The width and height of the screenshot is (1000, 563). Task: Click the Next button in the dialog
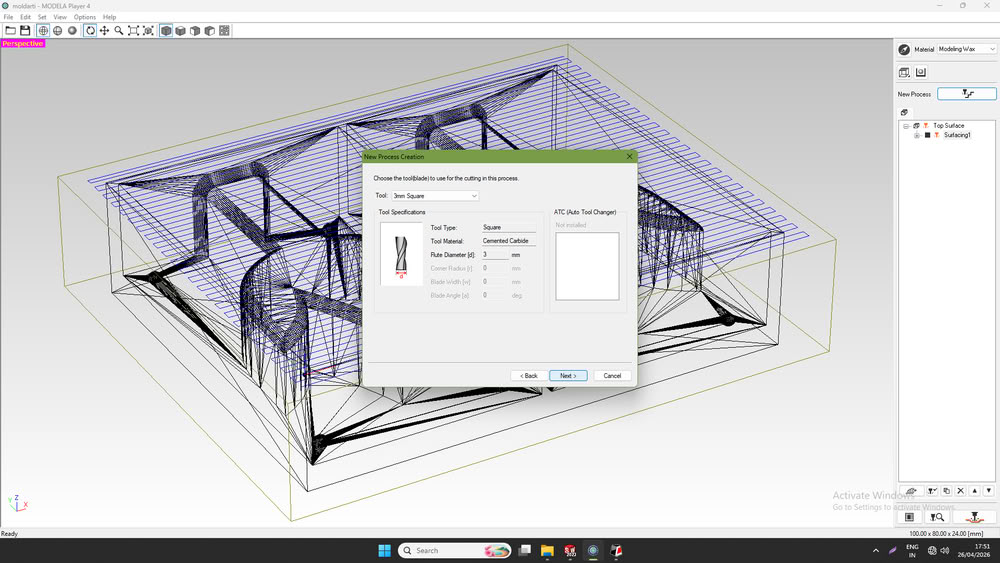pyautogui.click(x=568, y=376)
